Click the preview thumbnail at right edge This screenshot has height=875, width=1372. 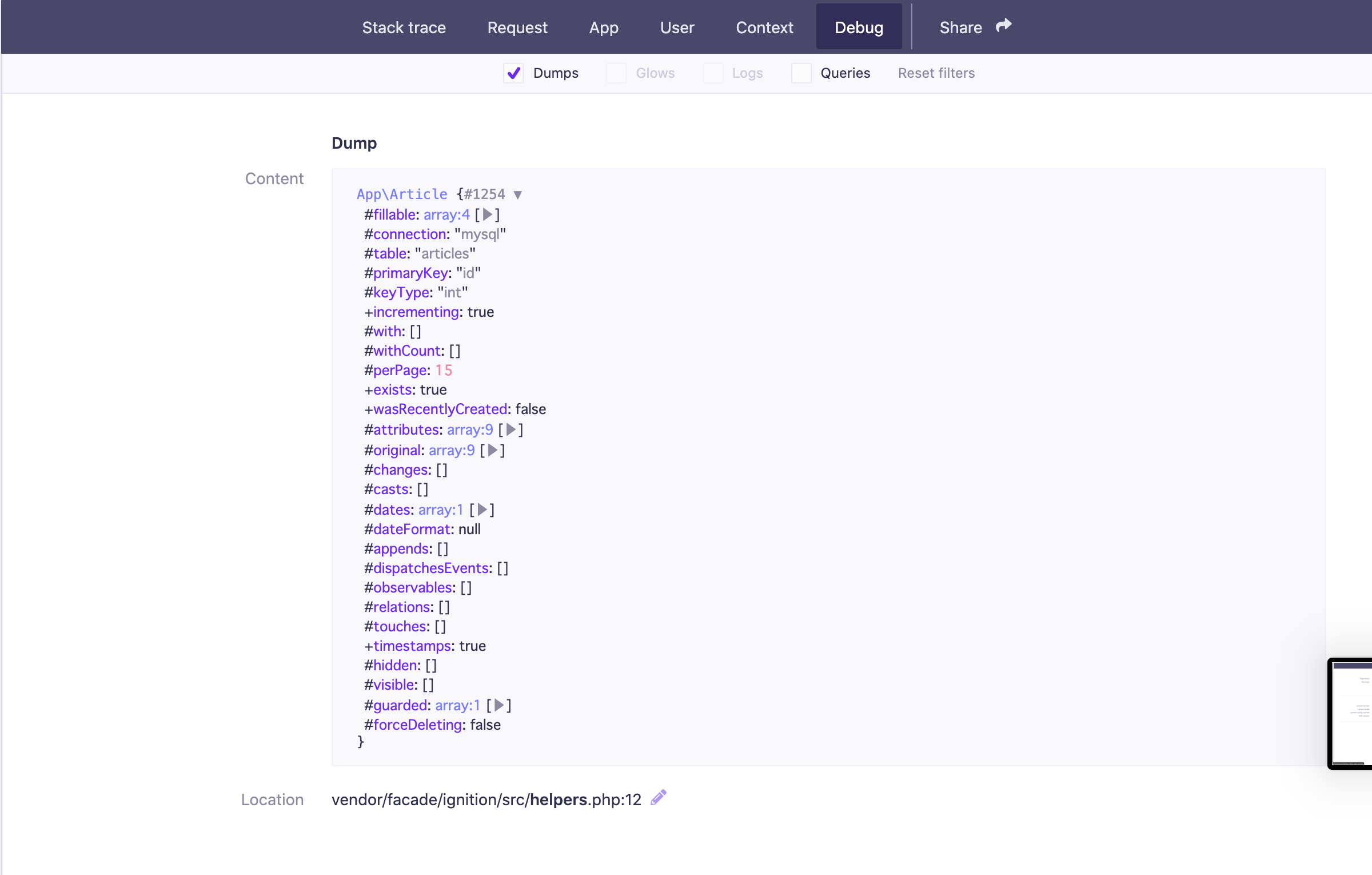[1350, 713]
